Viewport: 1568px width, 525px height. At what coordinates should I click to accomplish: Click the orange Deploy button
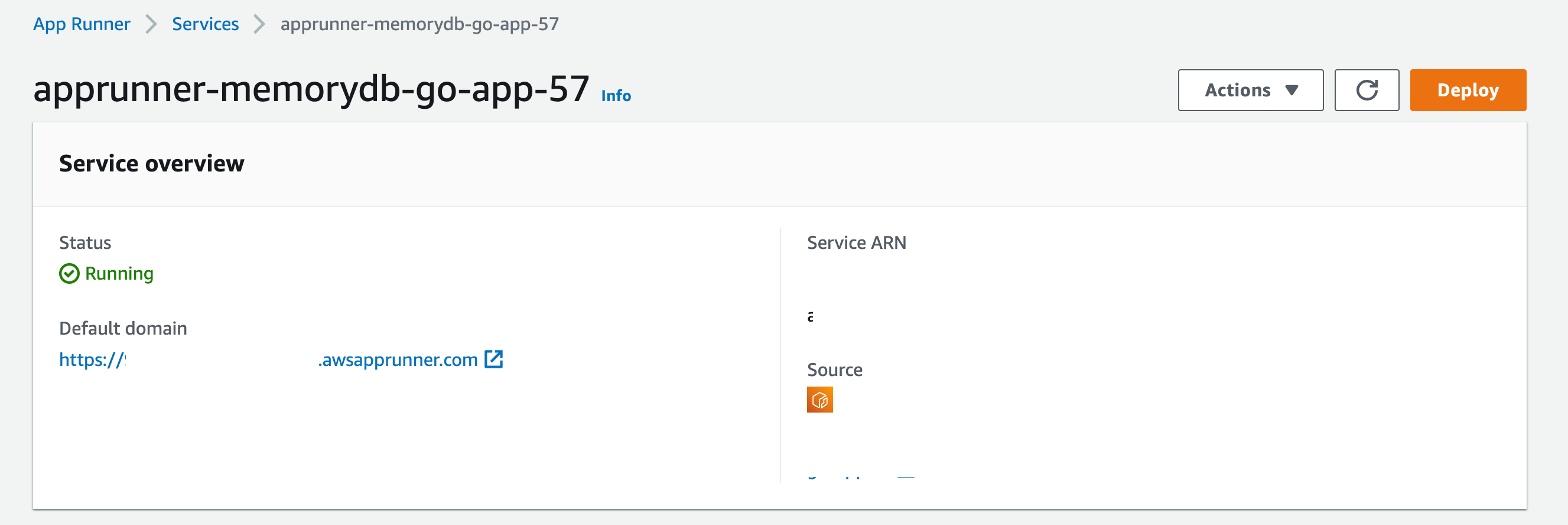point(1468,89)
